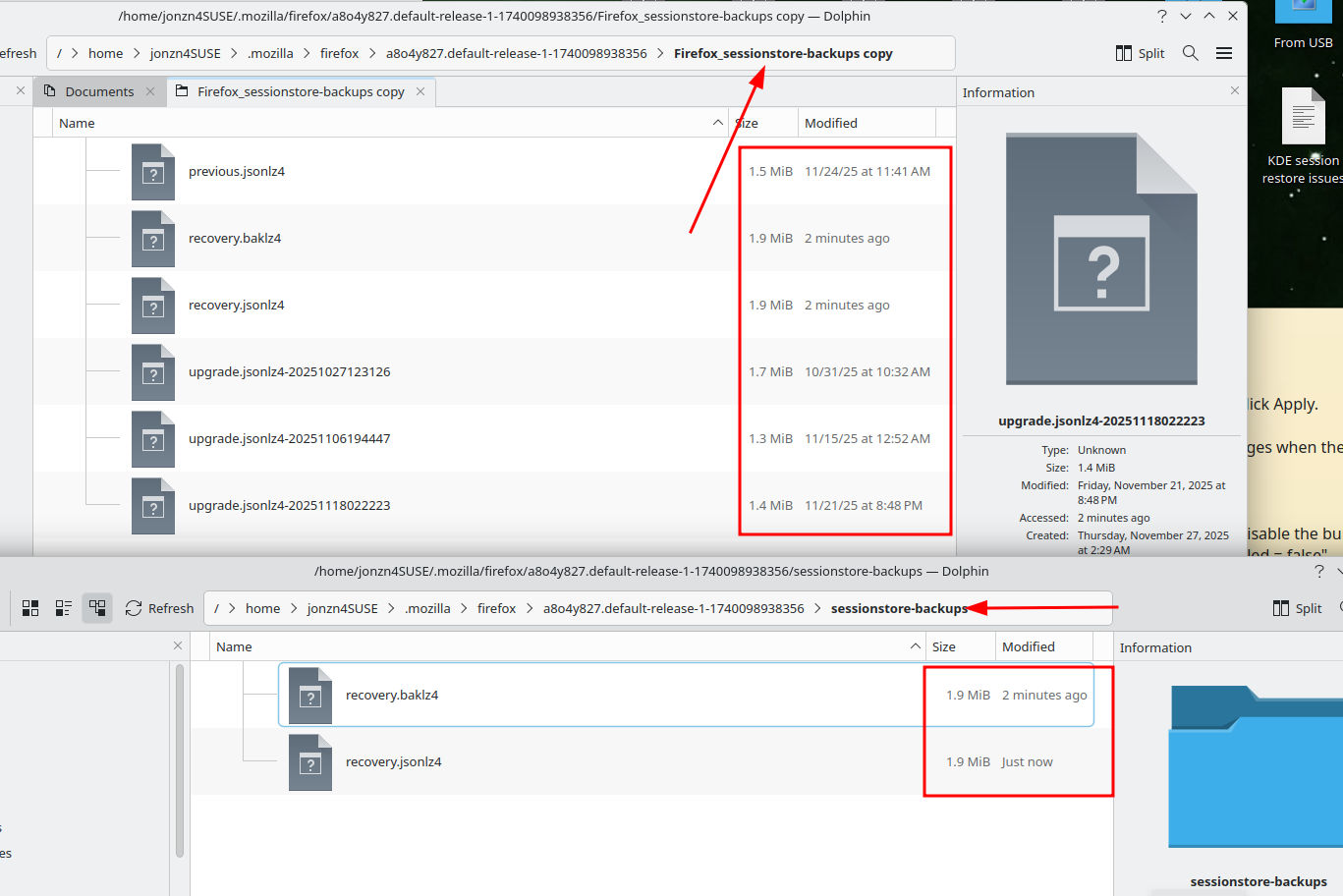Select the KDE session restore issues desktop file
1343x896 pixels.
pos(1303,137)
